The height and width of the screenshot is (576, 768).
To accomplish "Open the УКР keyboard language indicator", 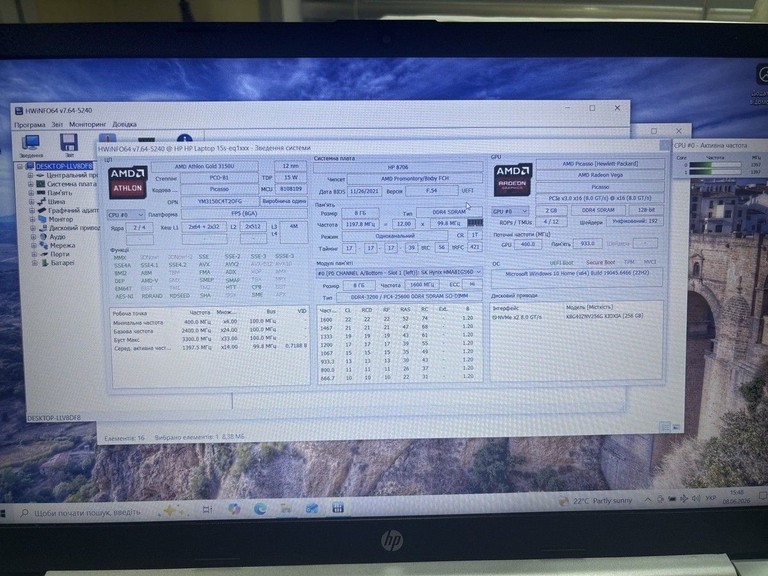I will [711, 498].
